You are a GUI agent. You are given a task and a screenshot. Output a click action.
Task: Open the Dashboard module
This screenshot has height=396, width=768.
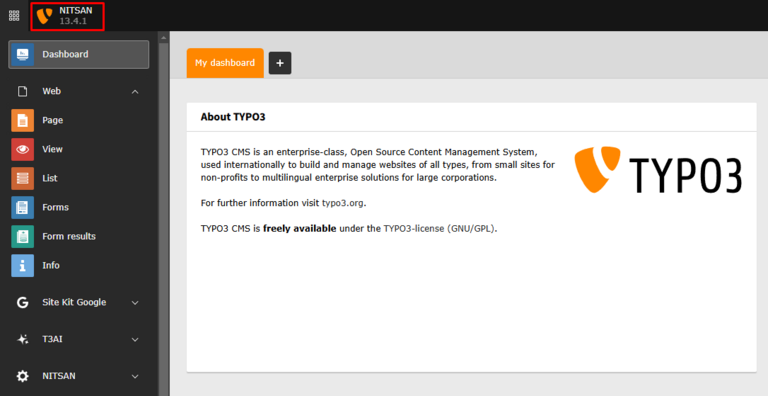79,54
